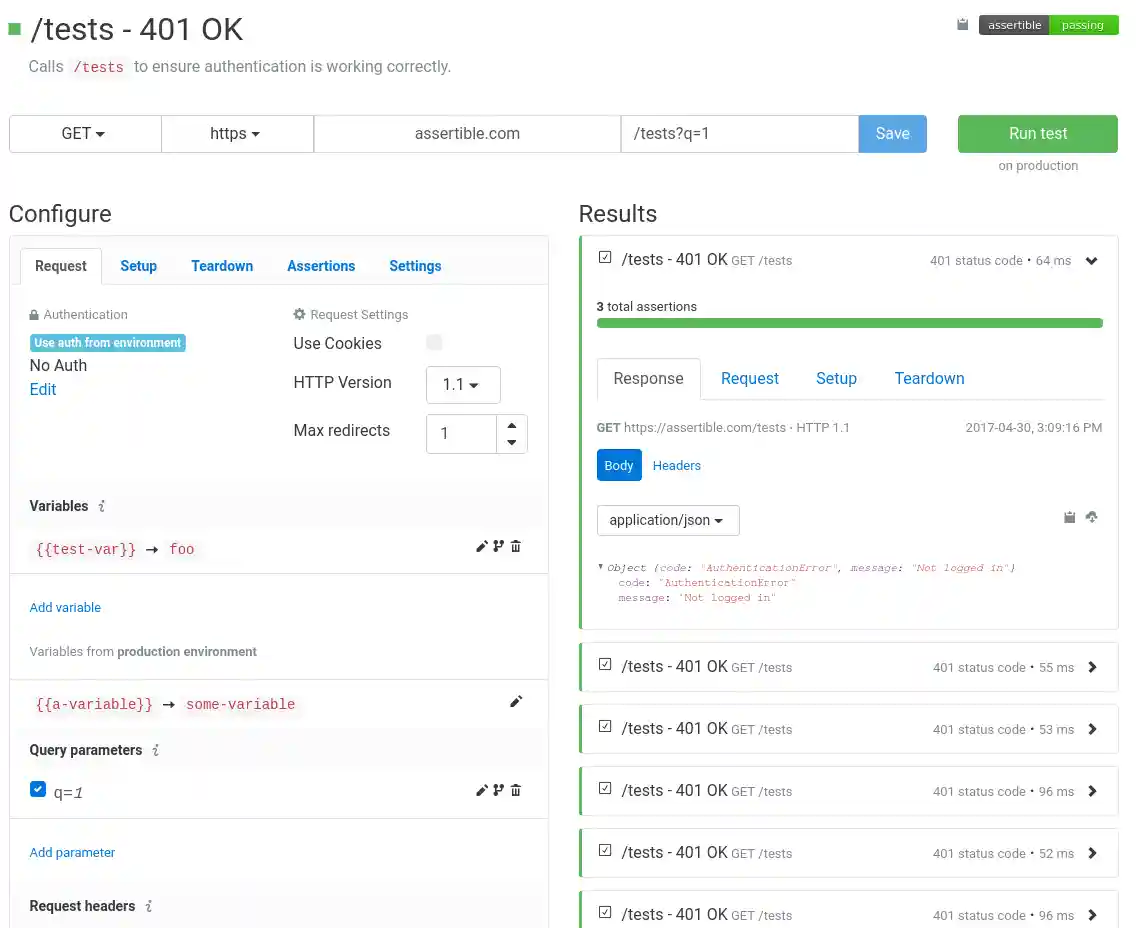Enable the Use Cookies toggle

tap(434, 342)
